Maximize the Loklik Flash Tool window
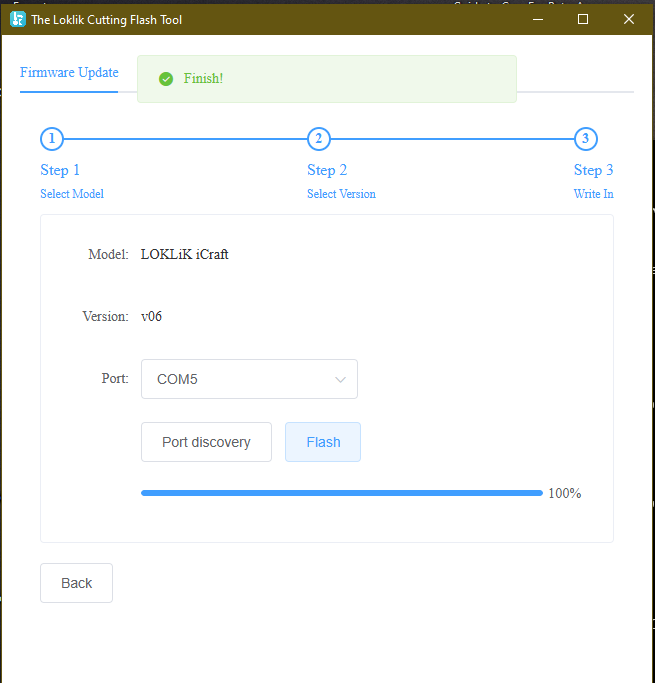This screenshot has height=683, width=655. pyautogui.click(x=583, y=19)
